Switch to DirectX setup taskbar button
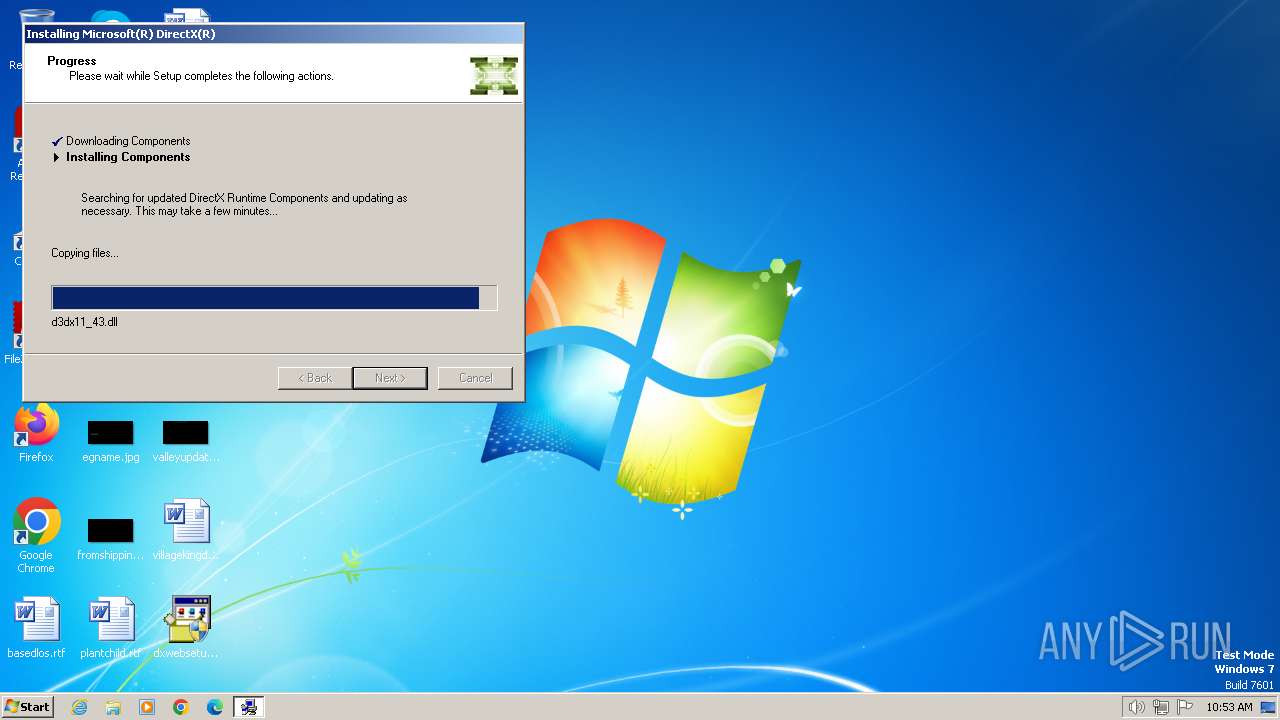The image size is (1280, 720). pyautogui.click(x=248, y=707)
